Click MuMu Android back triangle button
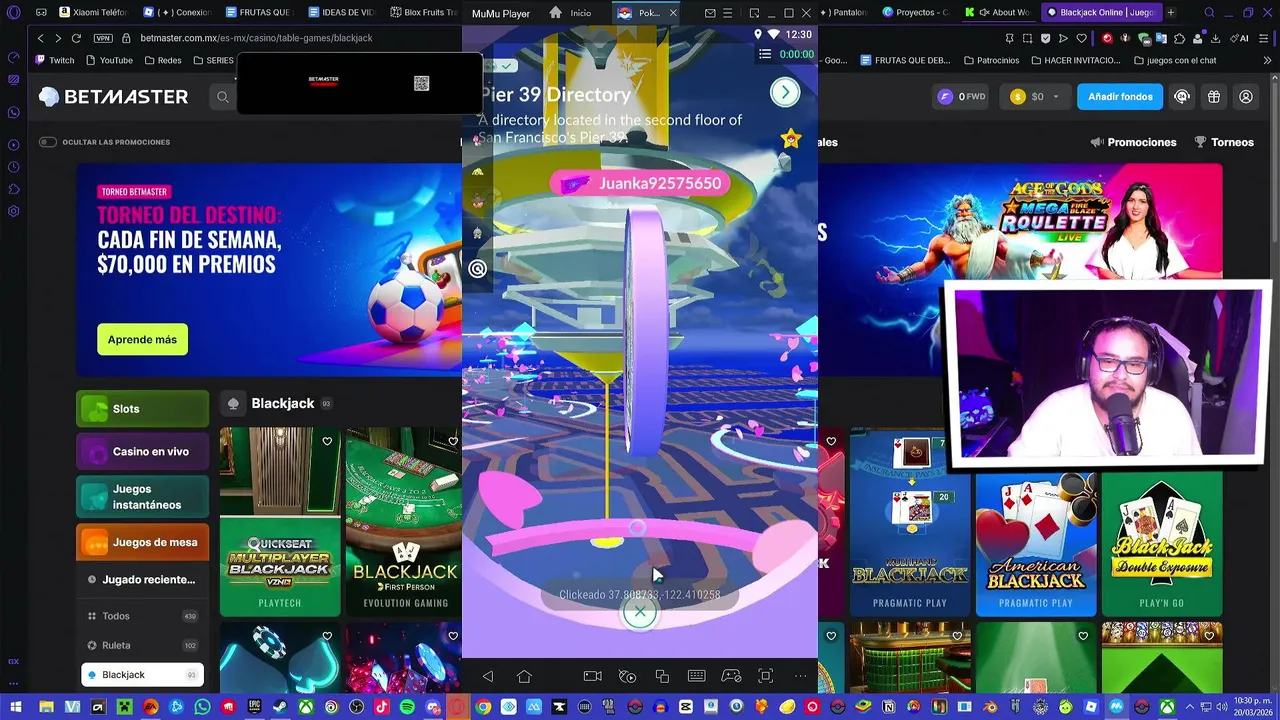 pyautogui.click(x=488, y=677)
